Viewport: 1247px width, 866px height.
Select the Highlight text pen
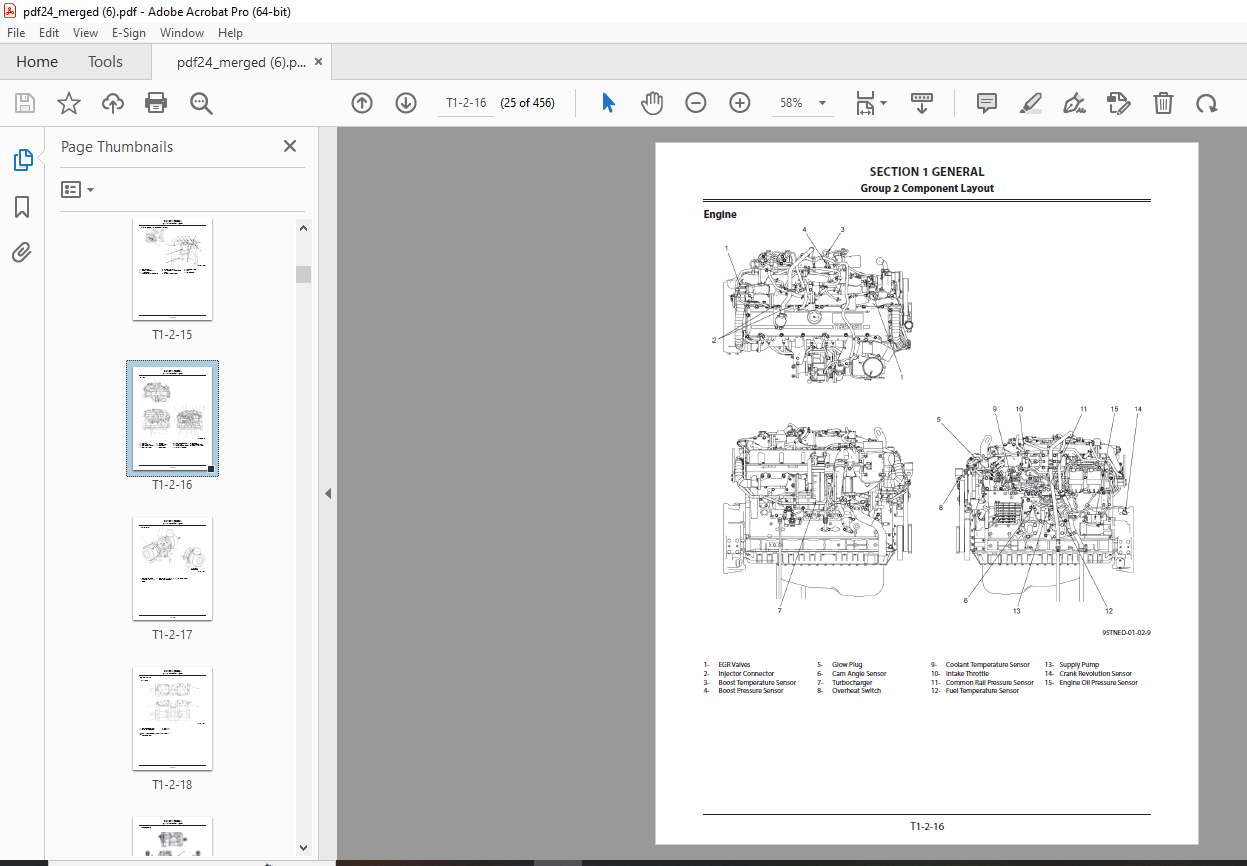point(1031,103)
